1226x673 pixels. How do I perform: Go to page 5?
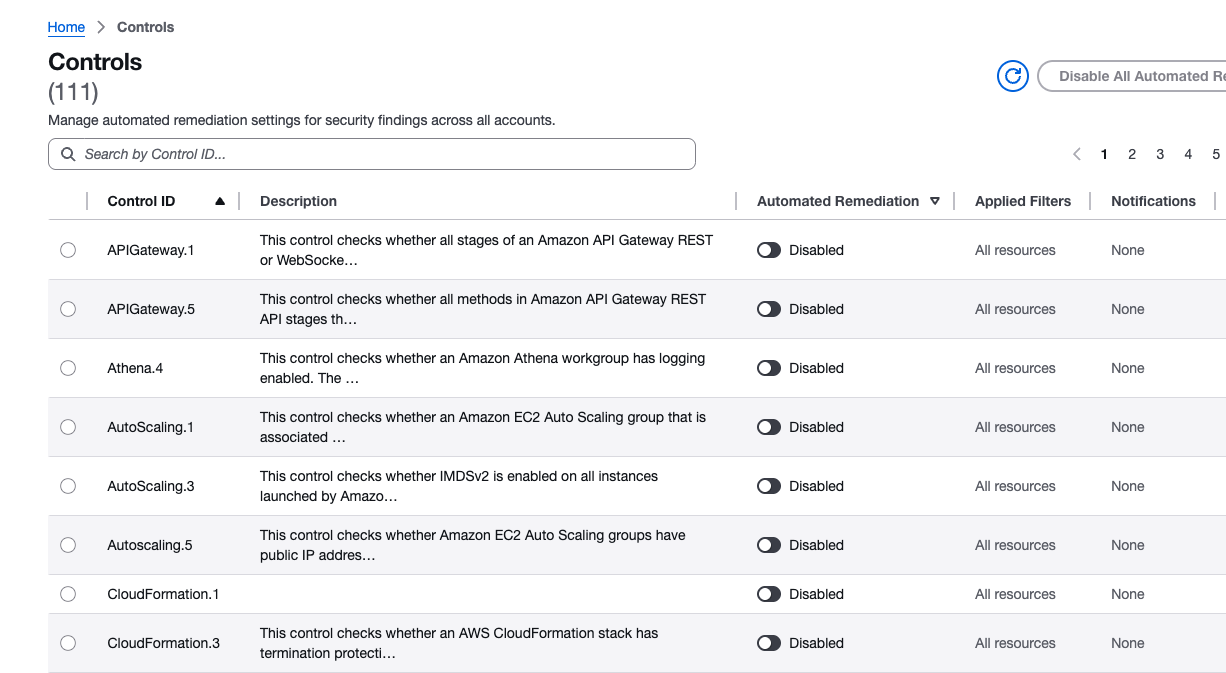click(1216, 154)
